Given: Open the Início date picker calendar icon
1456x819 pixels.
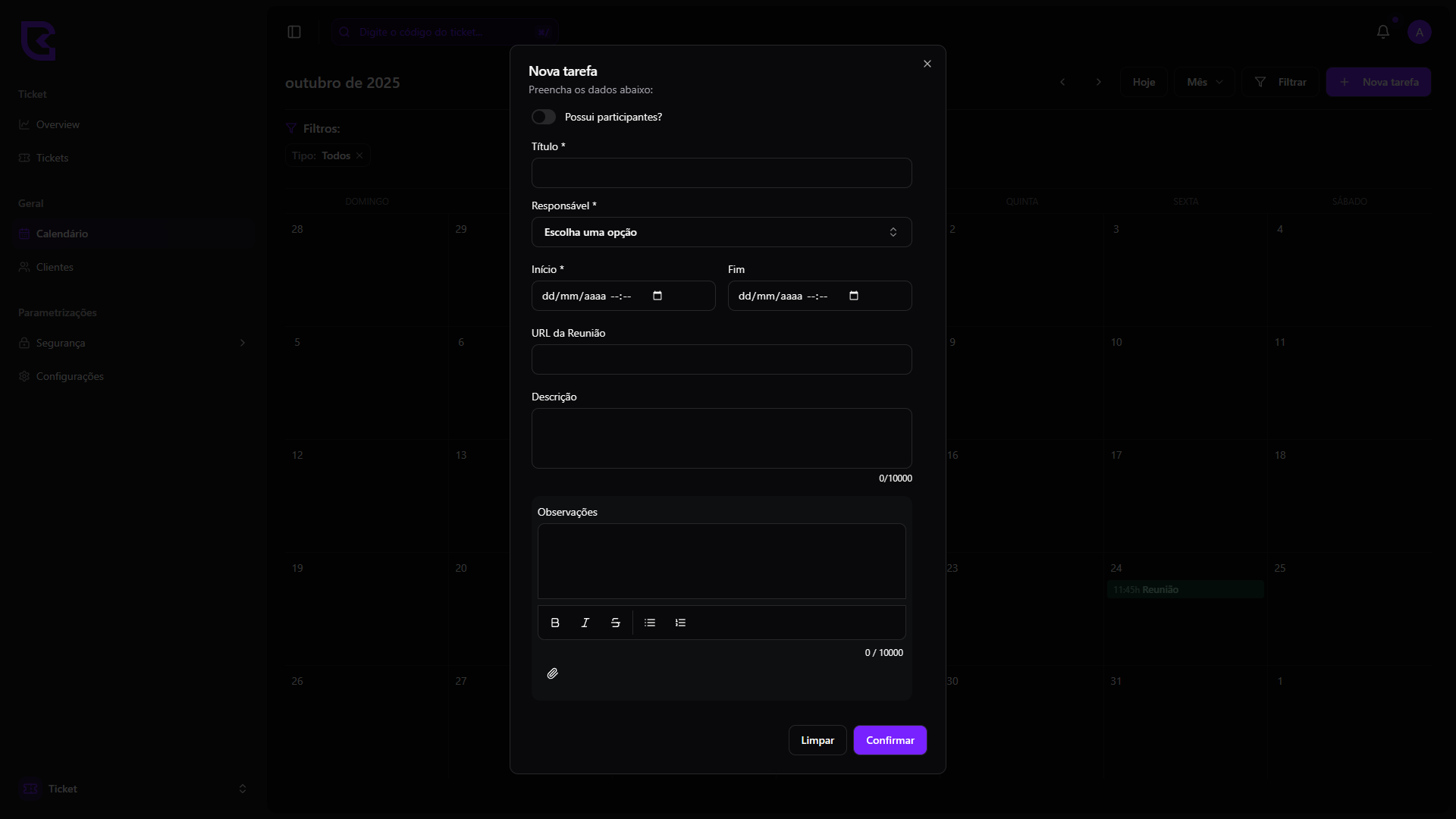Looking at the screenshot, I should (657, 296).
